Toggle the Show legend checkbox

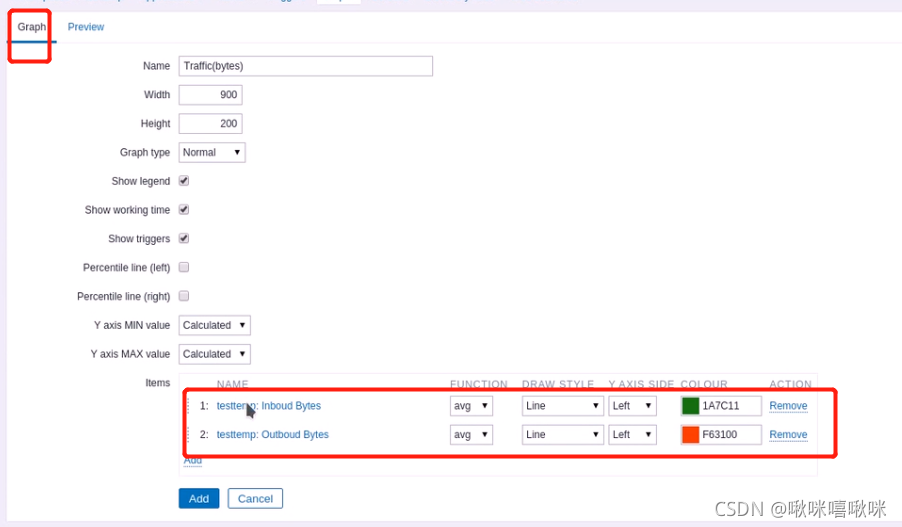(184, 181)
